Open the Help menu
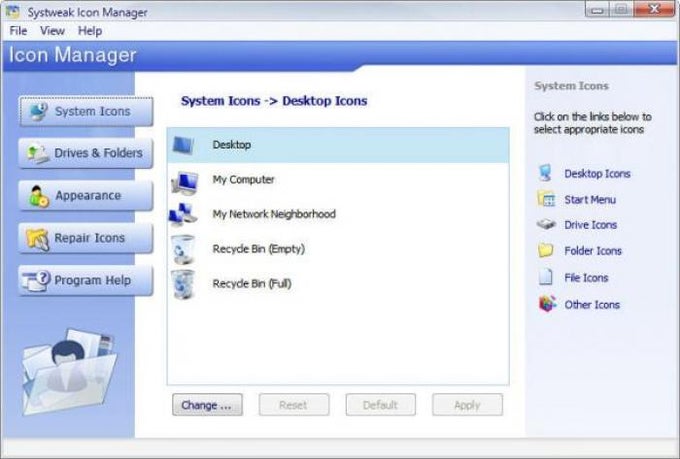680x459 pixels. click(90, 31)
